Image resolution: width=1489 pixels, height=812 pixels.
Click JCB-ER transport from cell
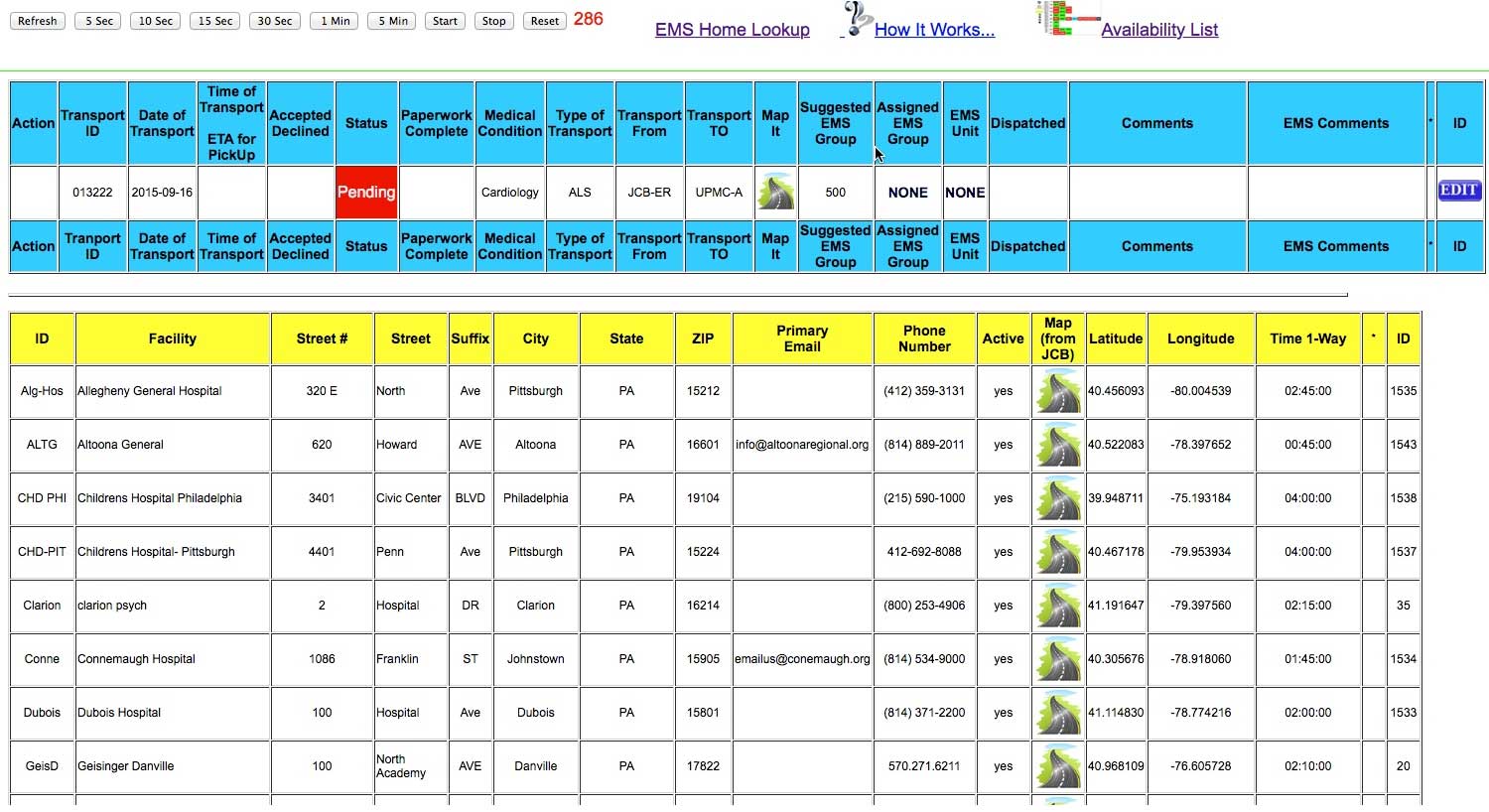click(x=649, y=193)
